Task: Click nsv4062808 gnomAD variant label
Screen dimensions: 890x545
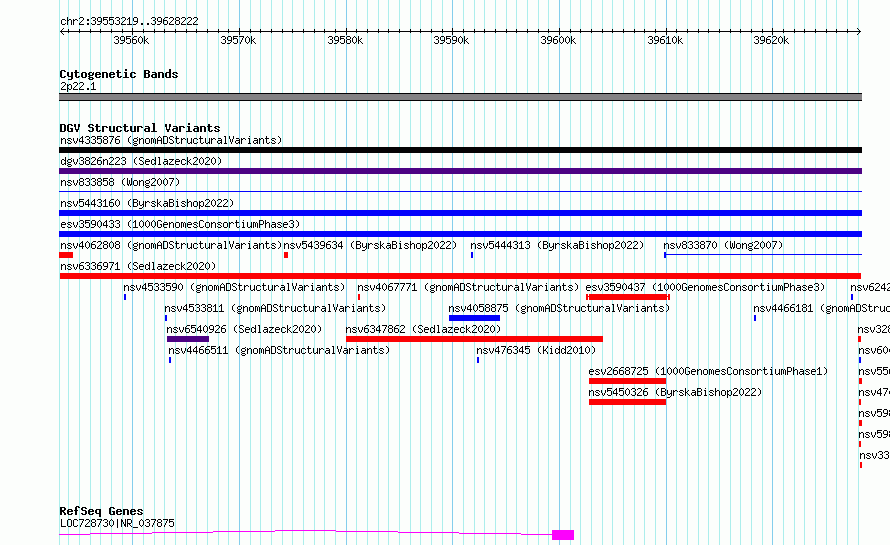Action: 171,245
